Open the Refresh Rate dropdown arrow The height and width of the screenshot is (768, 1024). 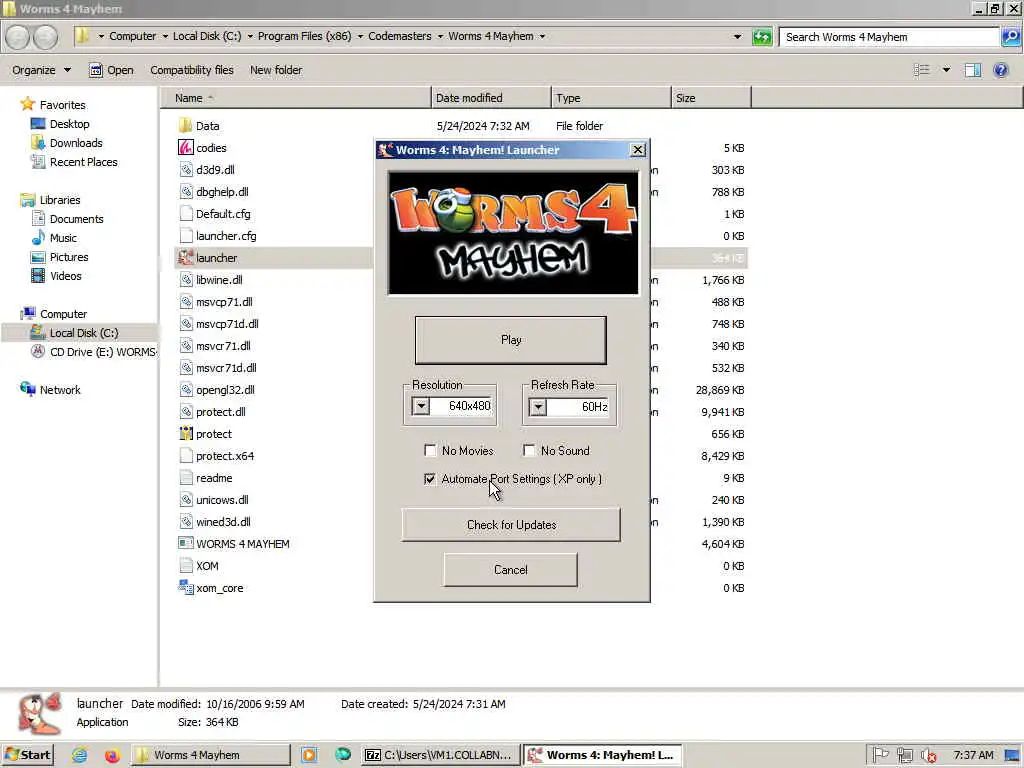pos(537,407)
